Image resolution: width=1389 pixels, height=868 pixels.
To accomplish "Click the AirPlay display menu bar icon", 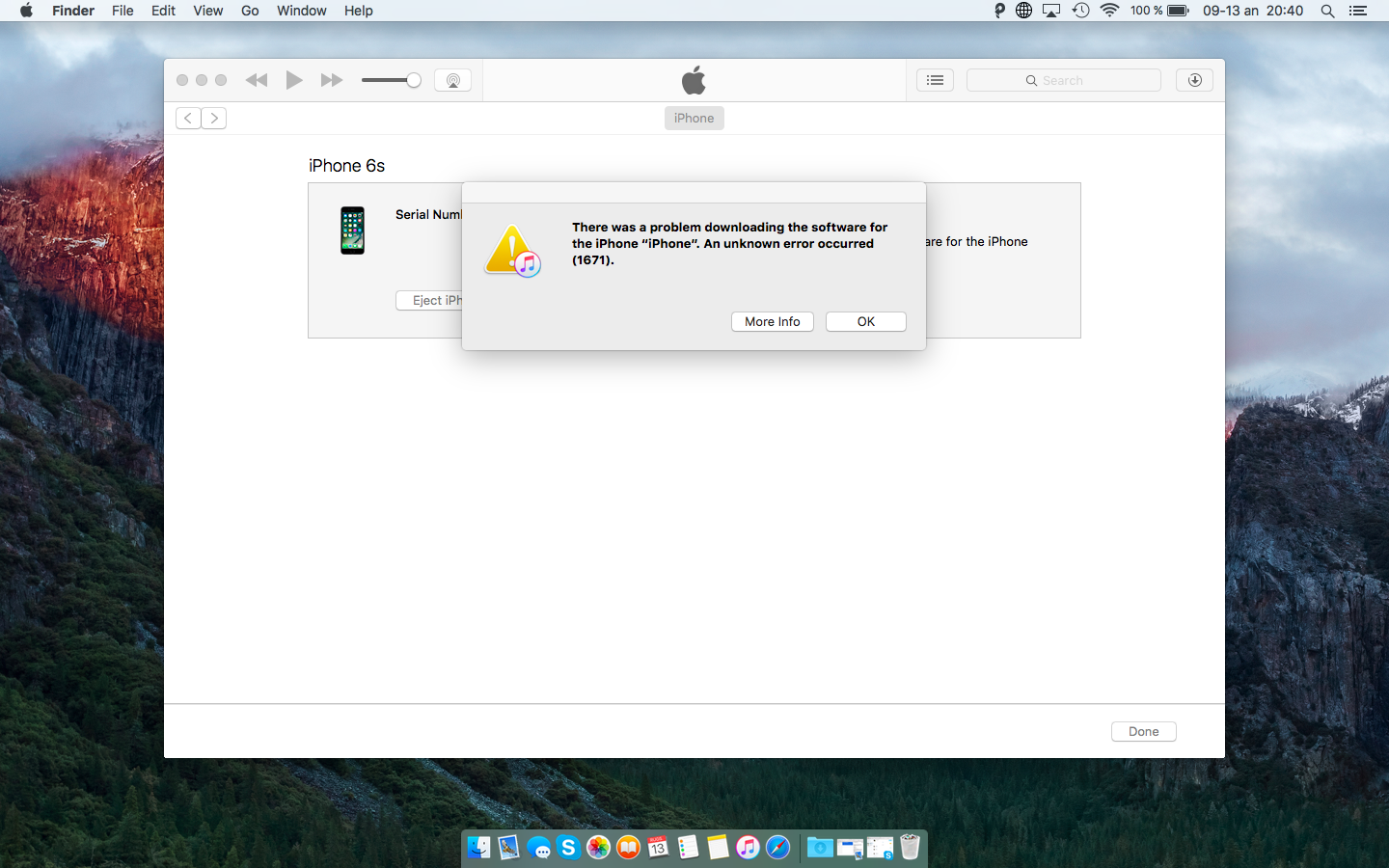I will coord(1051,11).
